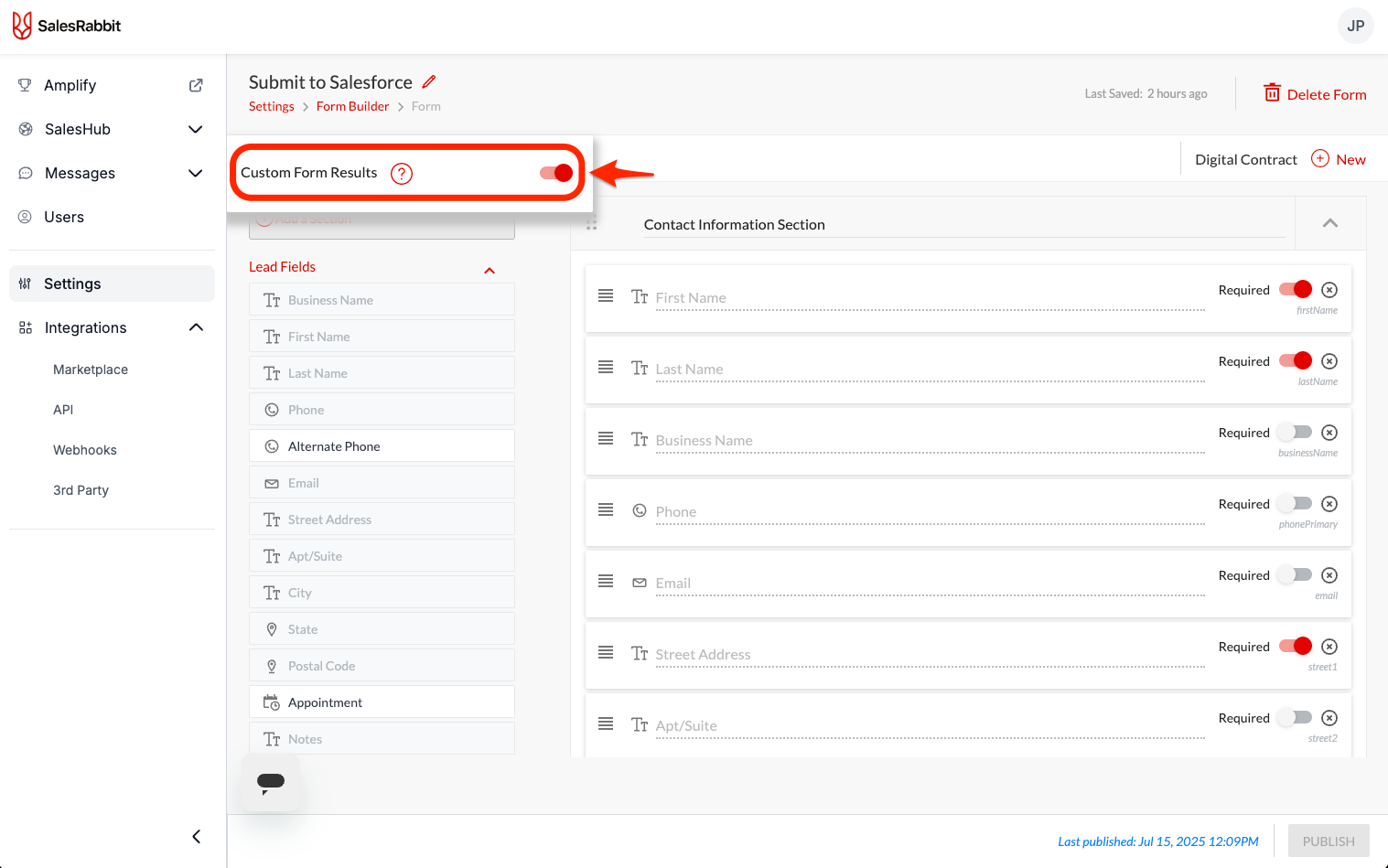Open Webhooks under Integrations
Screen dimensions: 1388x868
85,450
